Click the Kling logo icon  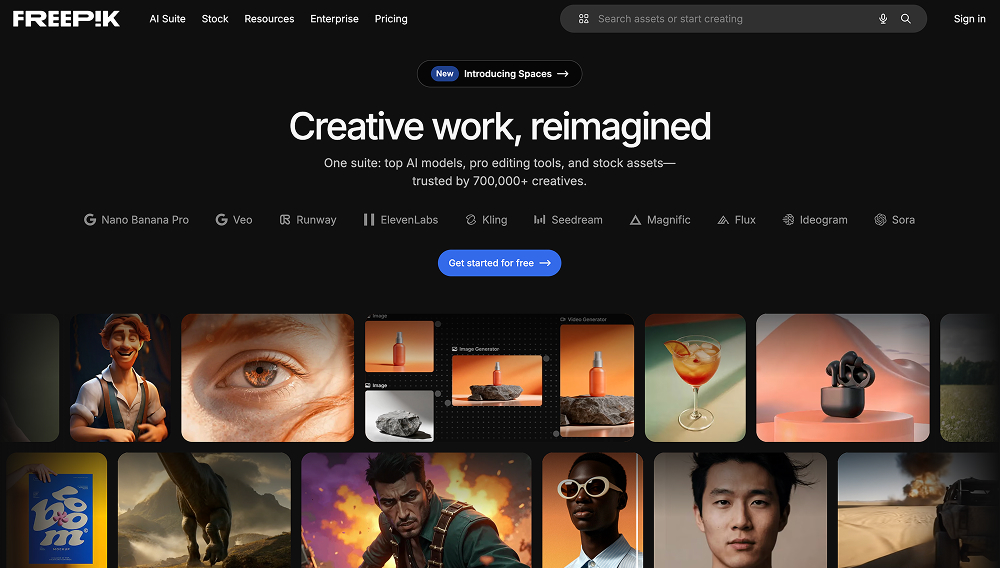click(x=471, y=220)
